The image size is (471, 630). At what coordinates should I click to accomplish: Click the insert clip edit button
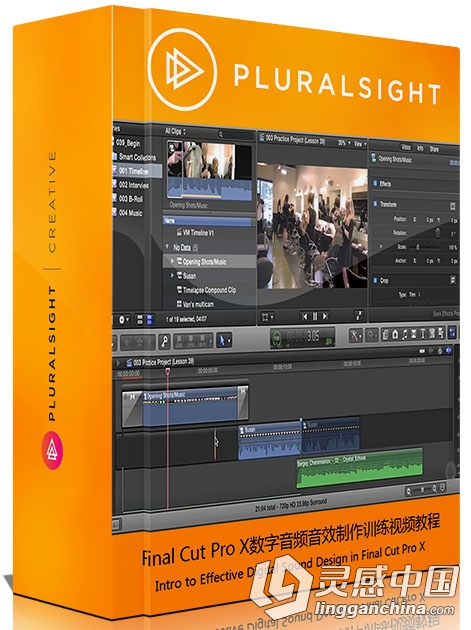(x=191, y=342)
